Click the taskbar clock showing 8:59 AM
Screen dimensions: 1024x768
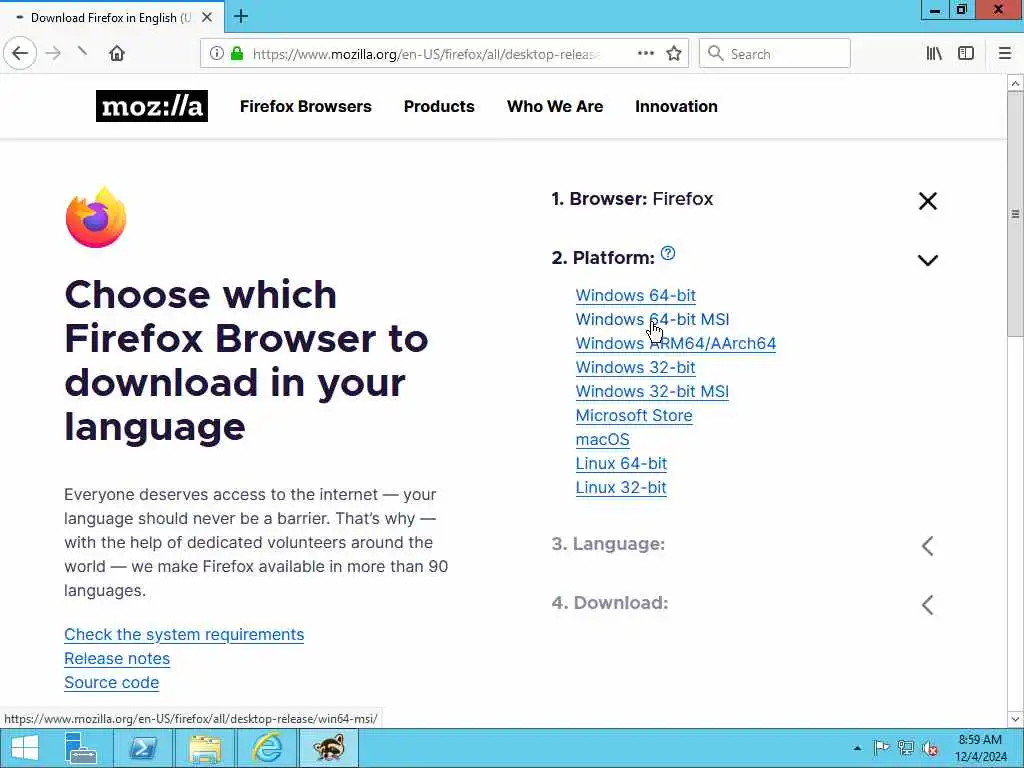(x=981, y=748)
